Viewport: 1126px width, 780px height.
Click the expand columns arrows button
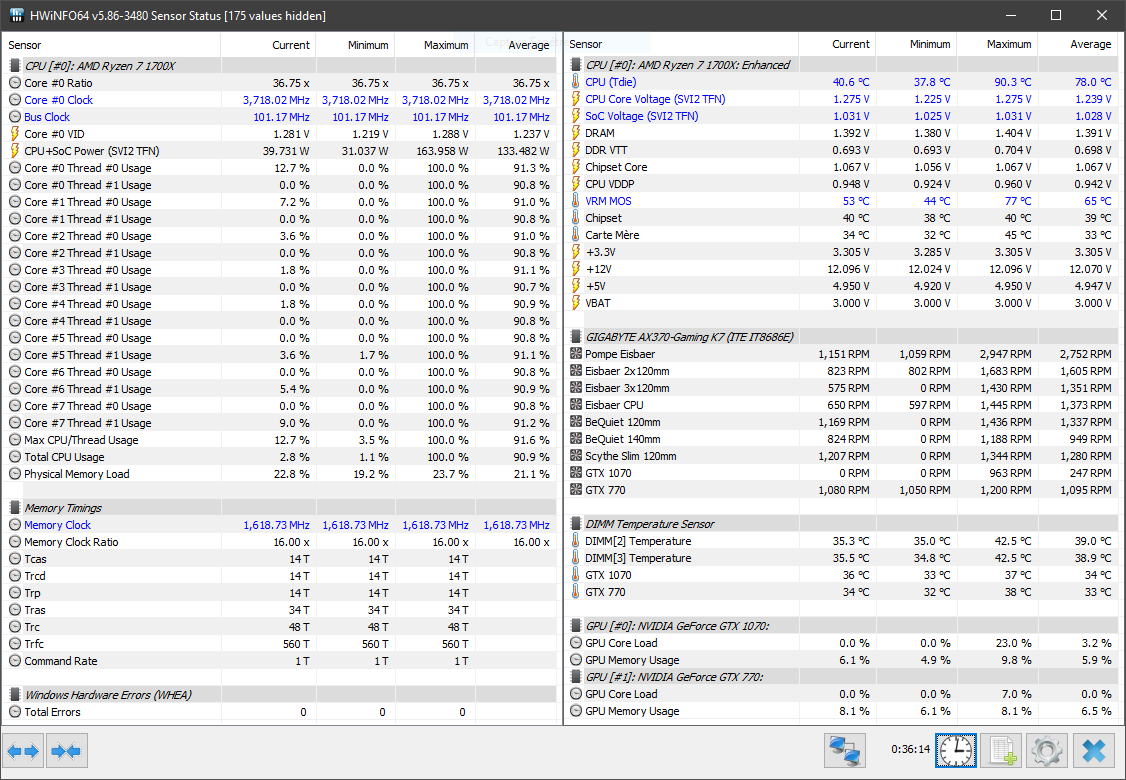(x=23, y=751)
